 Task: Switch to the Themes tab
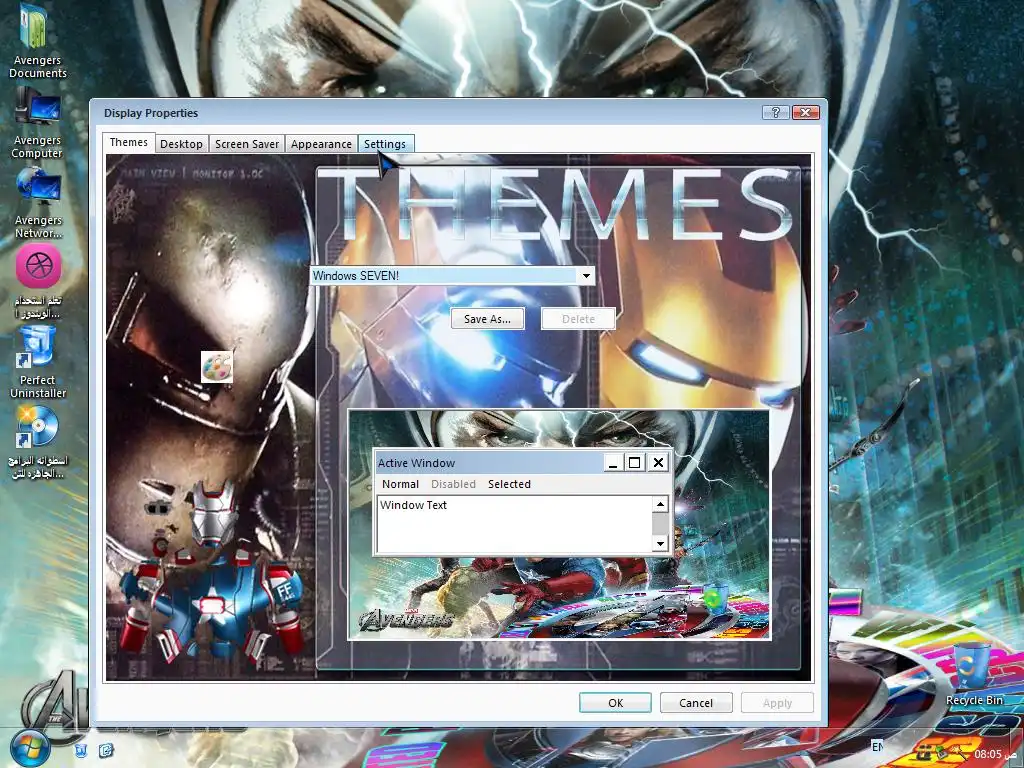129,142
